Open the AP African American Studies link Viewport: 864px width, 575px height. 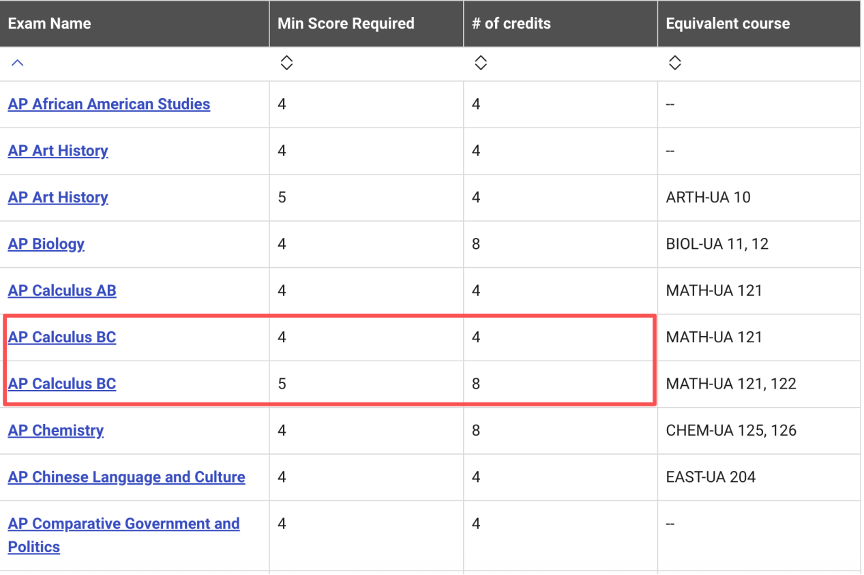click(109, 104)
